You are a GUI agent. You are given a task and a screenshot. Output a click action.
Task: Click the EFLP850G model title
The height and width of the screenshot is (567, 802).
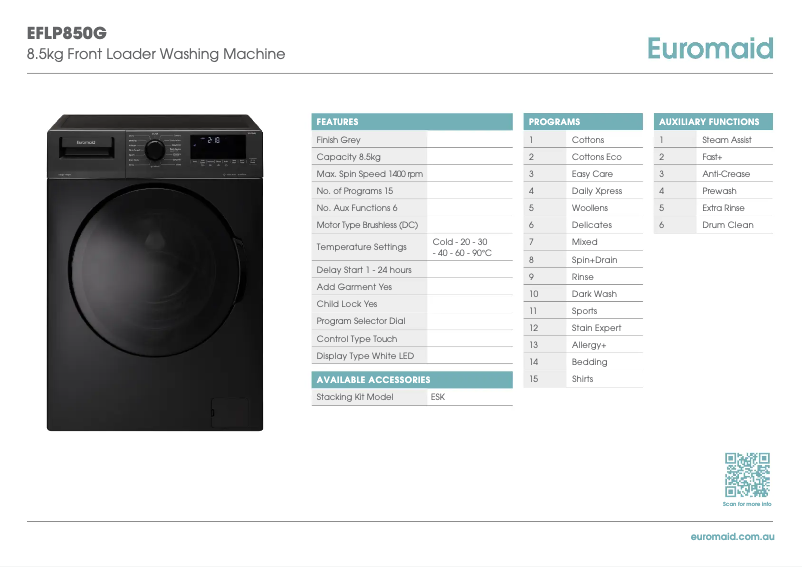[x=66, y=32]
